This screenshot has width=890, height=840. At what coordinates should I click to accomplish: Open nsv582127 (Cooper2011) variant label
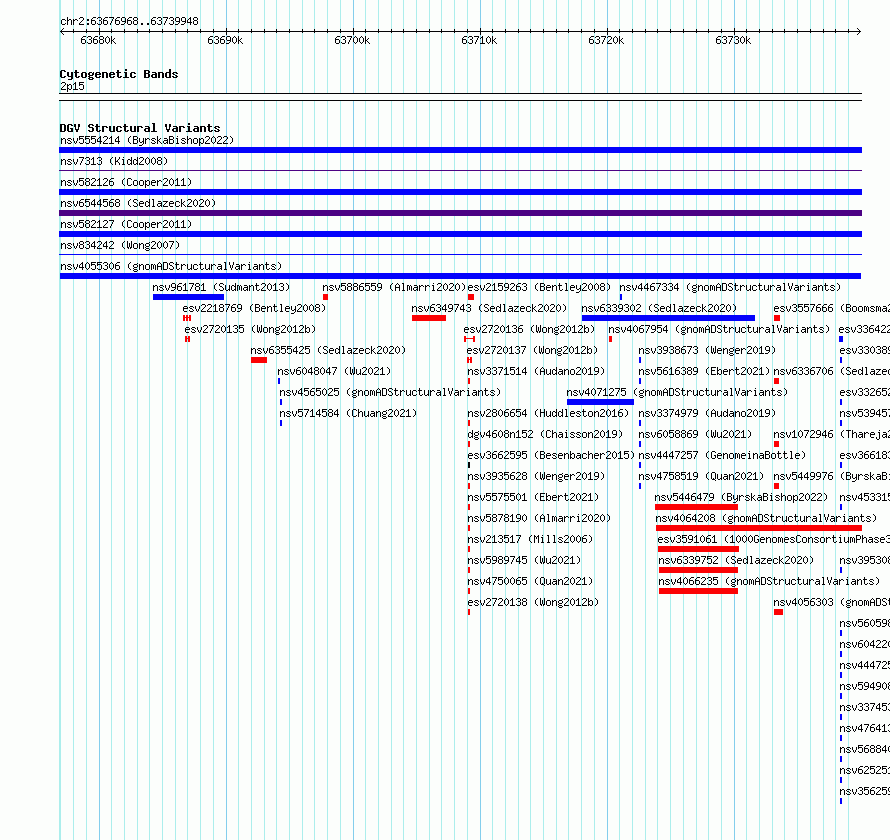tap(126, 224)
